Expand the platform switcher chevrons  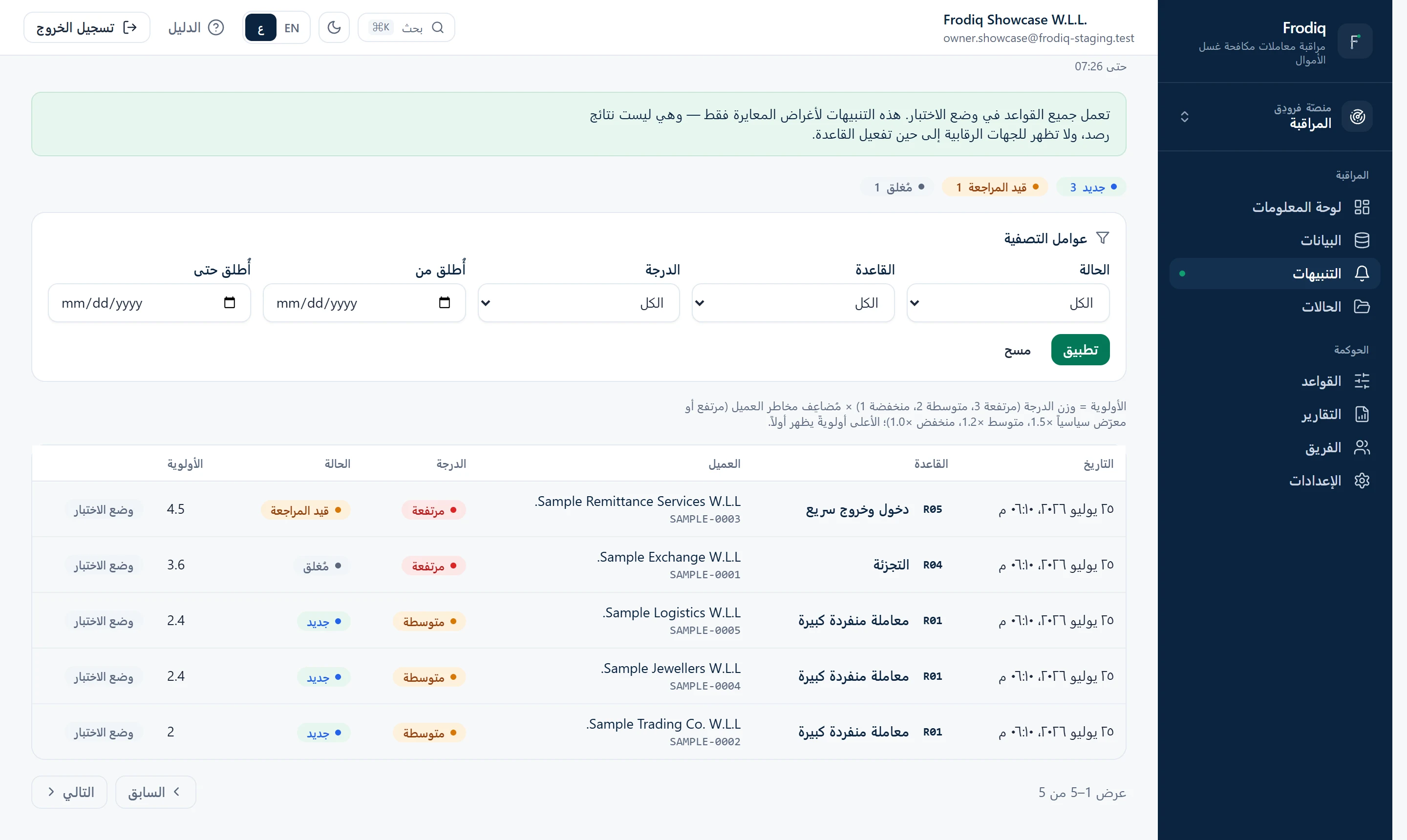point(1185,117)
